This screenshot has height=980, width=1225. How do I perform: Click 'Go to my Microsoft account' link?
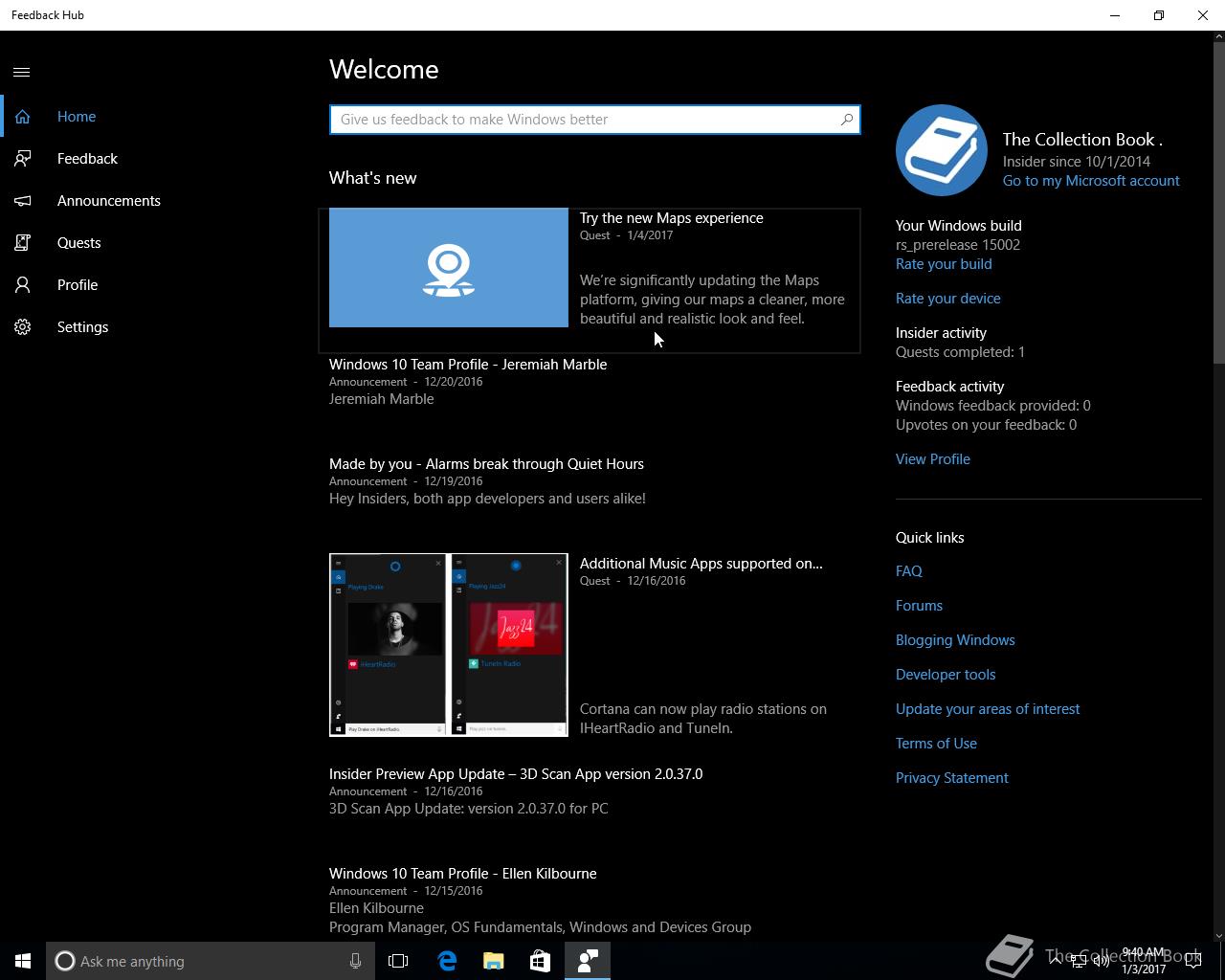[x=1091, y=181]
